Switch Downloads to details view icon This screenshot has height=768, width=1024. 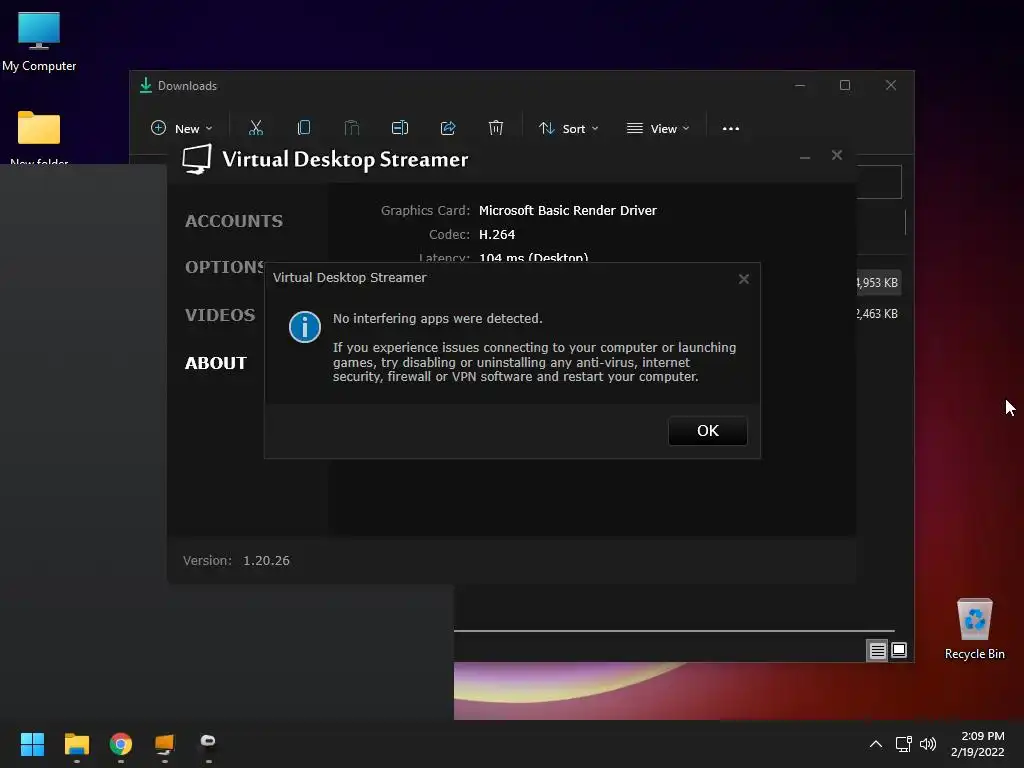coord(877,650)
